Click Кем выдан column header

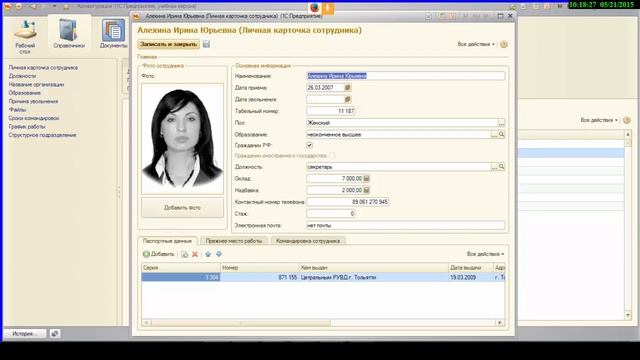point(373,268)
